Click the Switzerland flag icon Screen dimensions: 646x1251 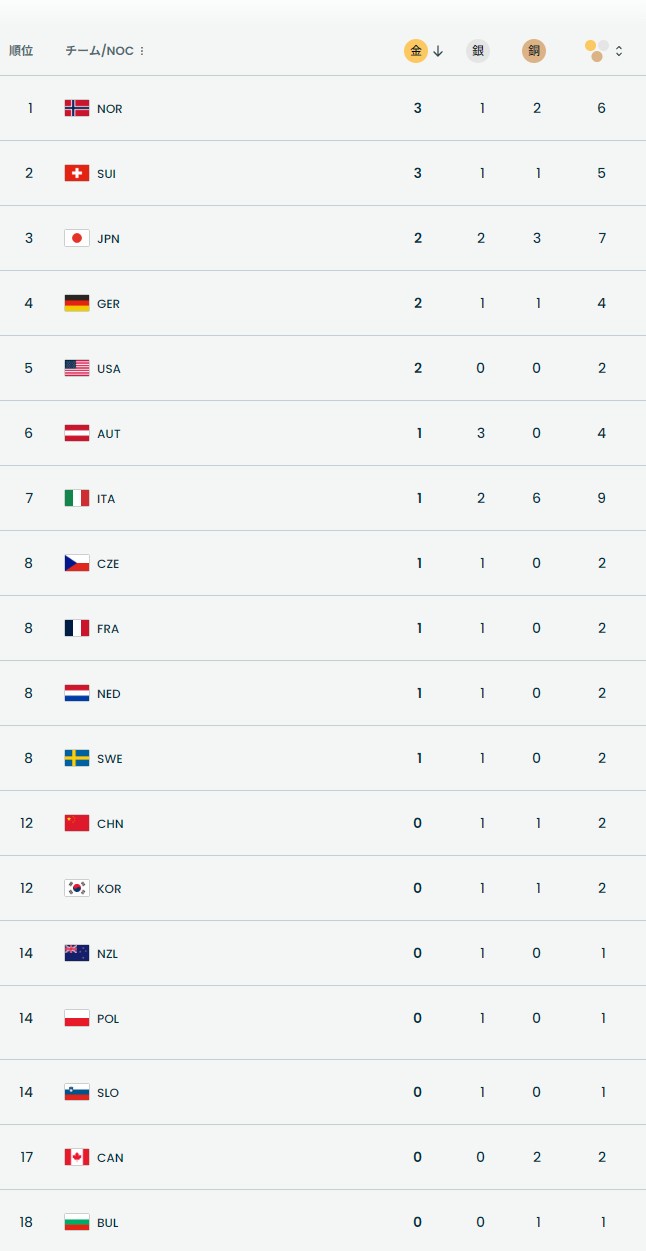[77, 173]
